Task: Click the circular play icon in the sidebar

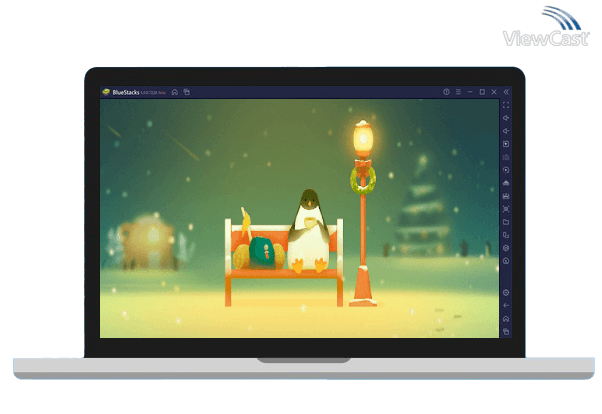Action: pos(506,170)
